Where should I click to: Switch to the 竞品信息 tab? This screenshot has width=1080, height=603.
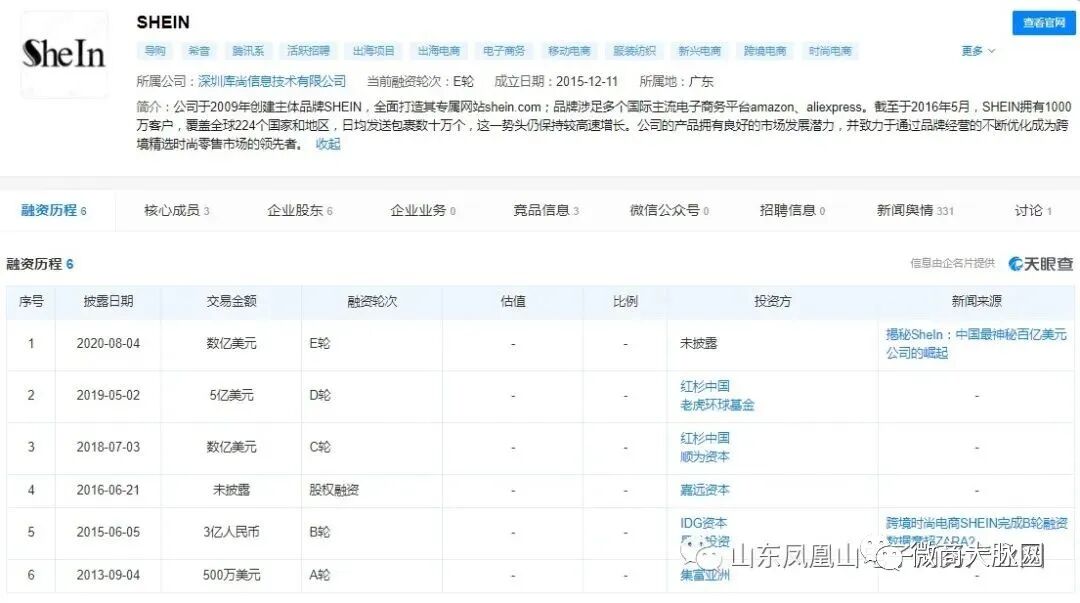(x=546, y=210)
